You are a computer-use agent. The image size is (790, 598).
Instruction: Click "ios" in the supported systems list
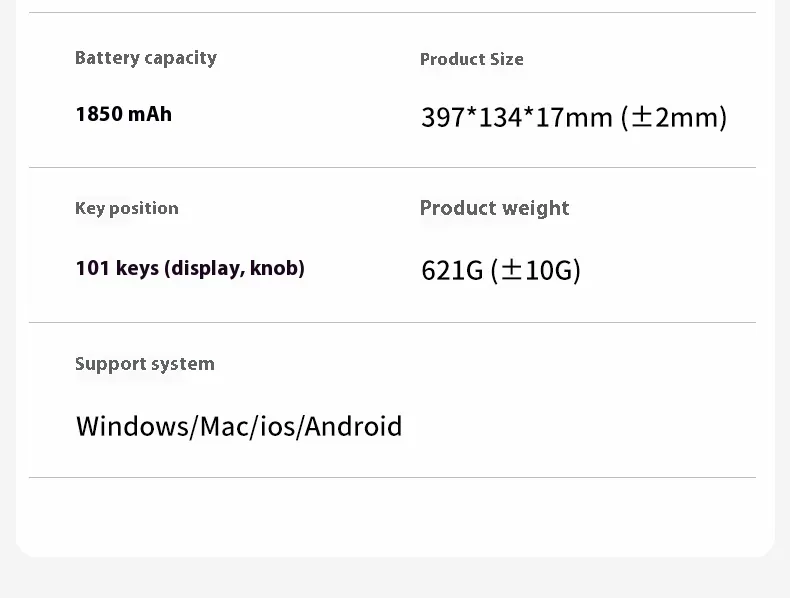(278, 427)
